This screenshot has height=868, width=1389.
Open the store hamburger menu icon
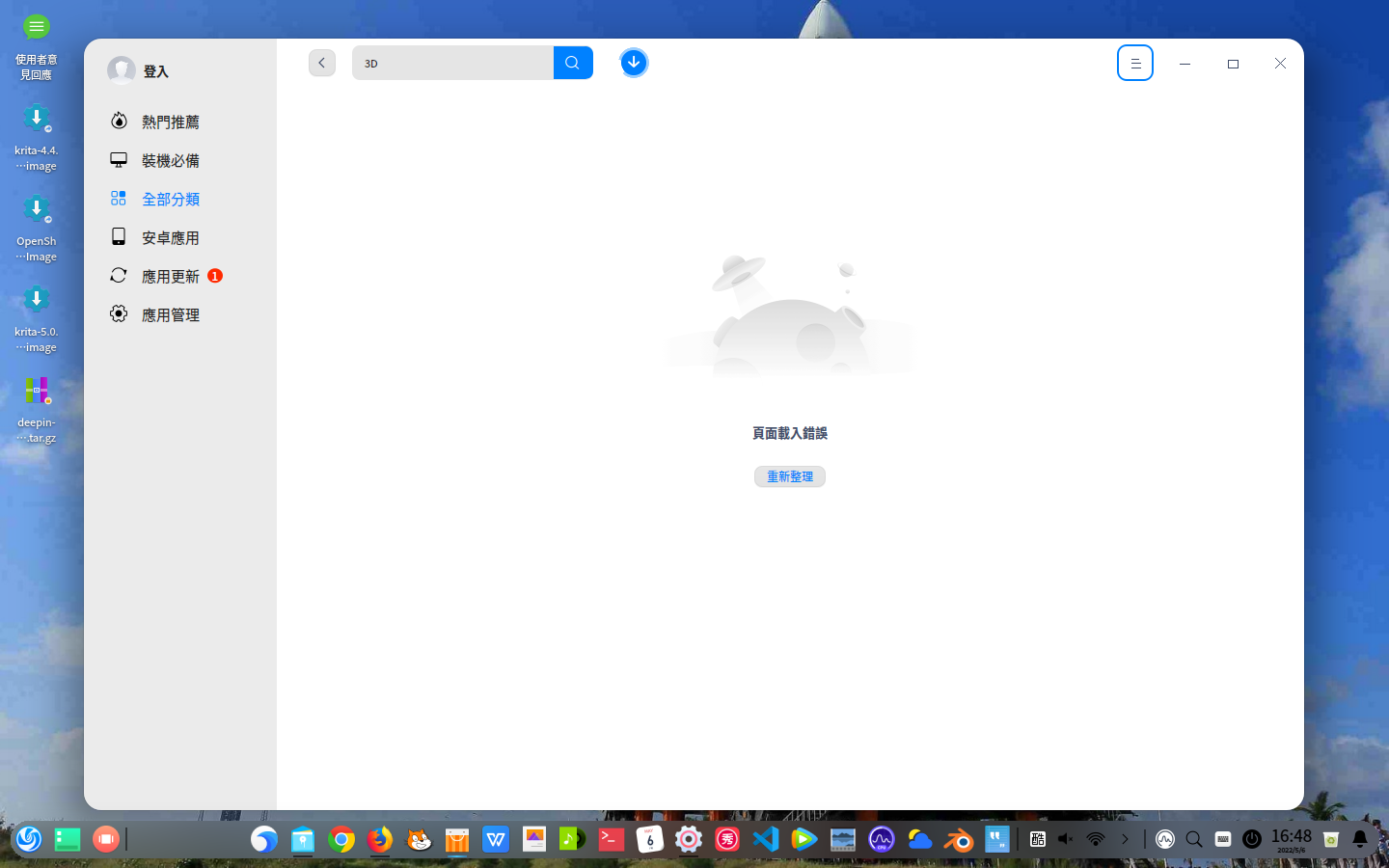tap(1135, 62)
